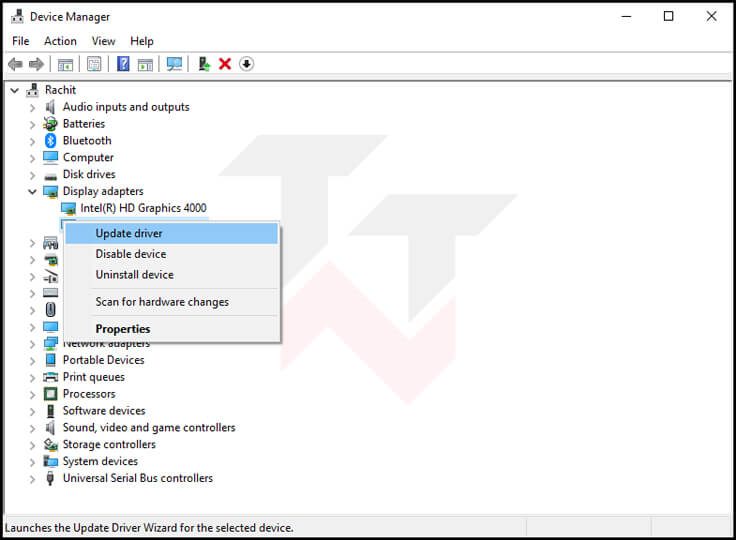Select the System devices label
The height and width of the screenshot is (540, 736).
100,461
